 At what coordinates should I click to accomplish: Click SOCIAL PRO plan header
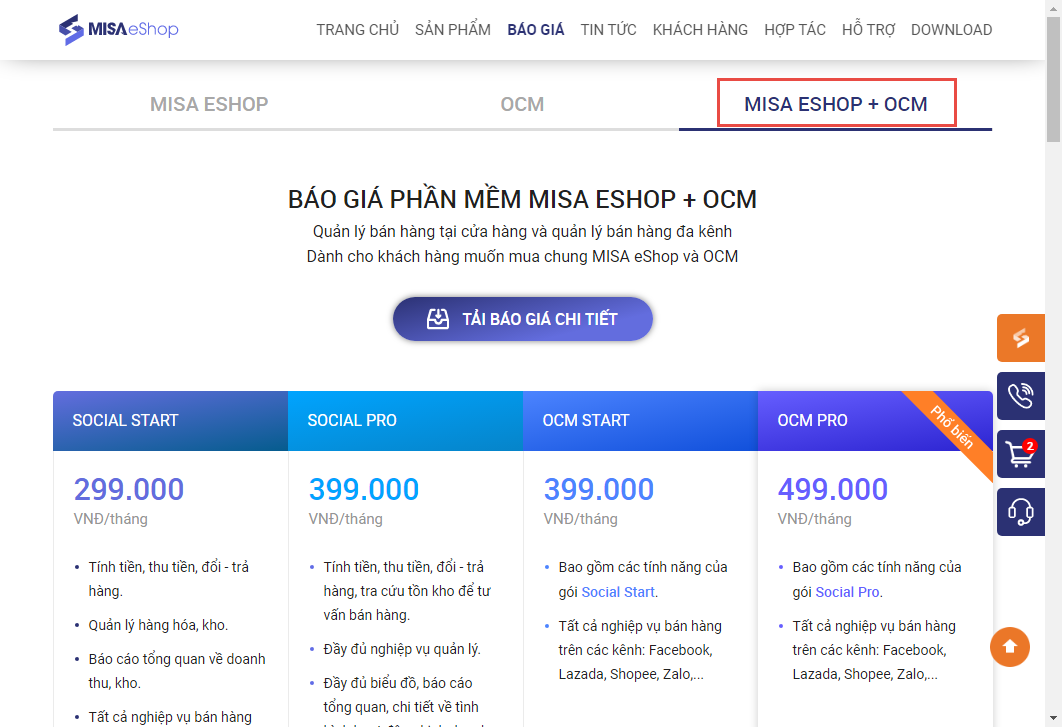coord(405,421)
